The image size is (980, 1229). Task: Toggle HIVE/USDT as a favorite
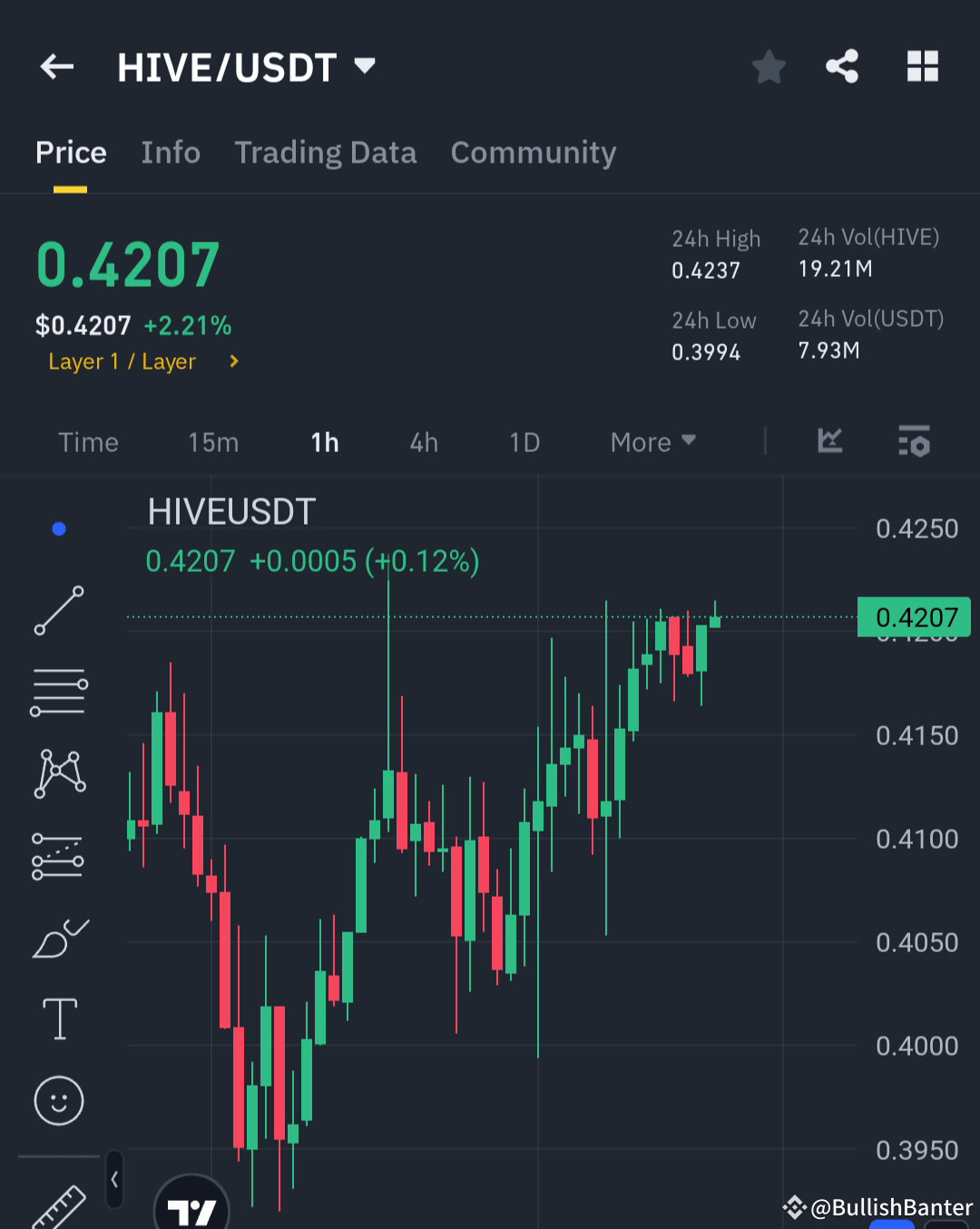[769, 66]
